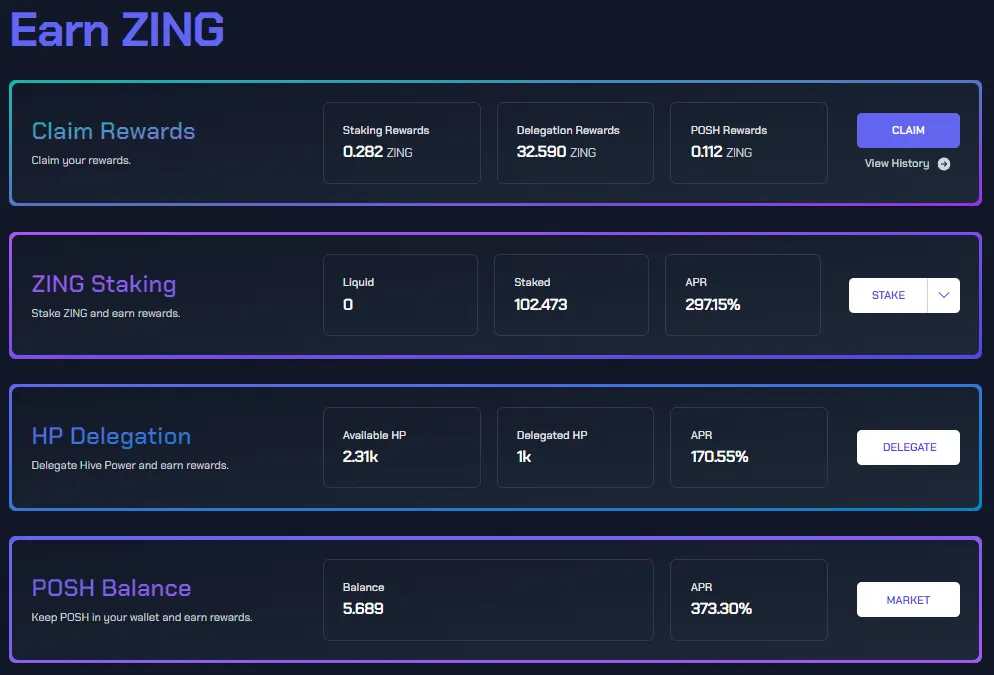Click the ZING Staking heading
Image resolution: width=994 pixels, height=675 pixels.
pos(104,284)
